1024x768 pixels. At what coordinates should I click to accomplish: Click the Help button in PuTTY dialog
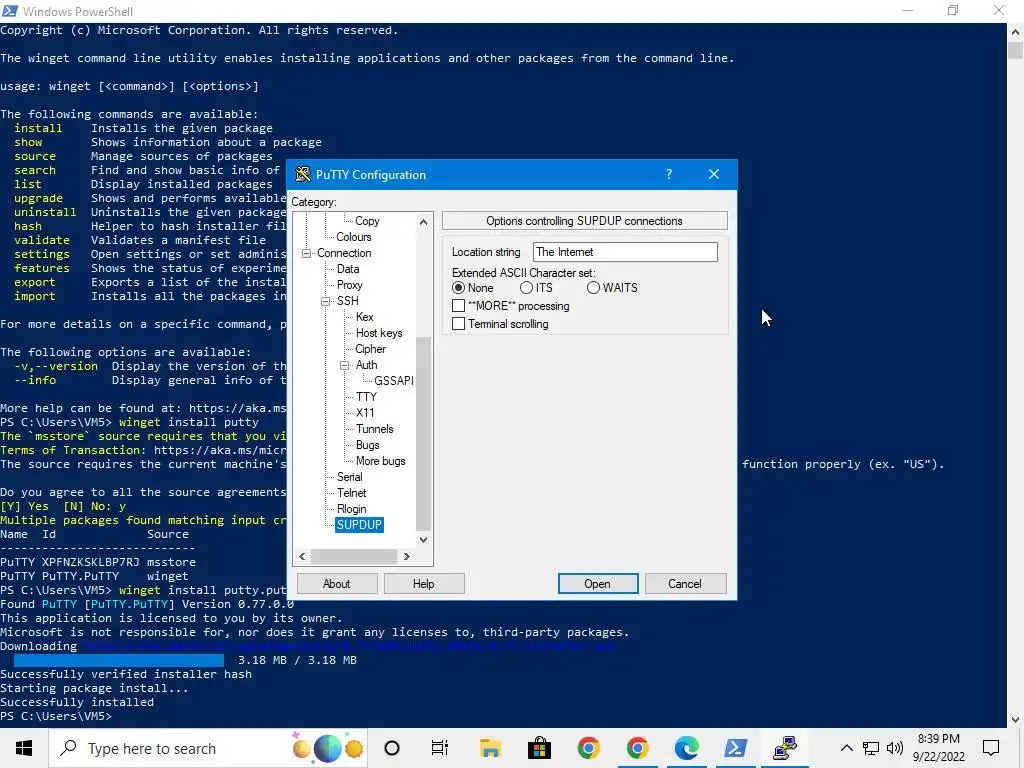424,584
